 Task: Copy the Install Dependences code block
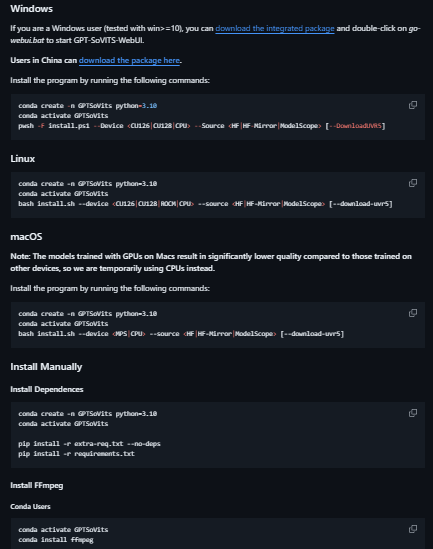[x=413, y=413]
